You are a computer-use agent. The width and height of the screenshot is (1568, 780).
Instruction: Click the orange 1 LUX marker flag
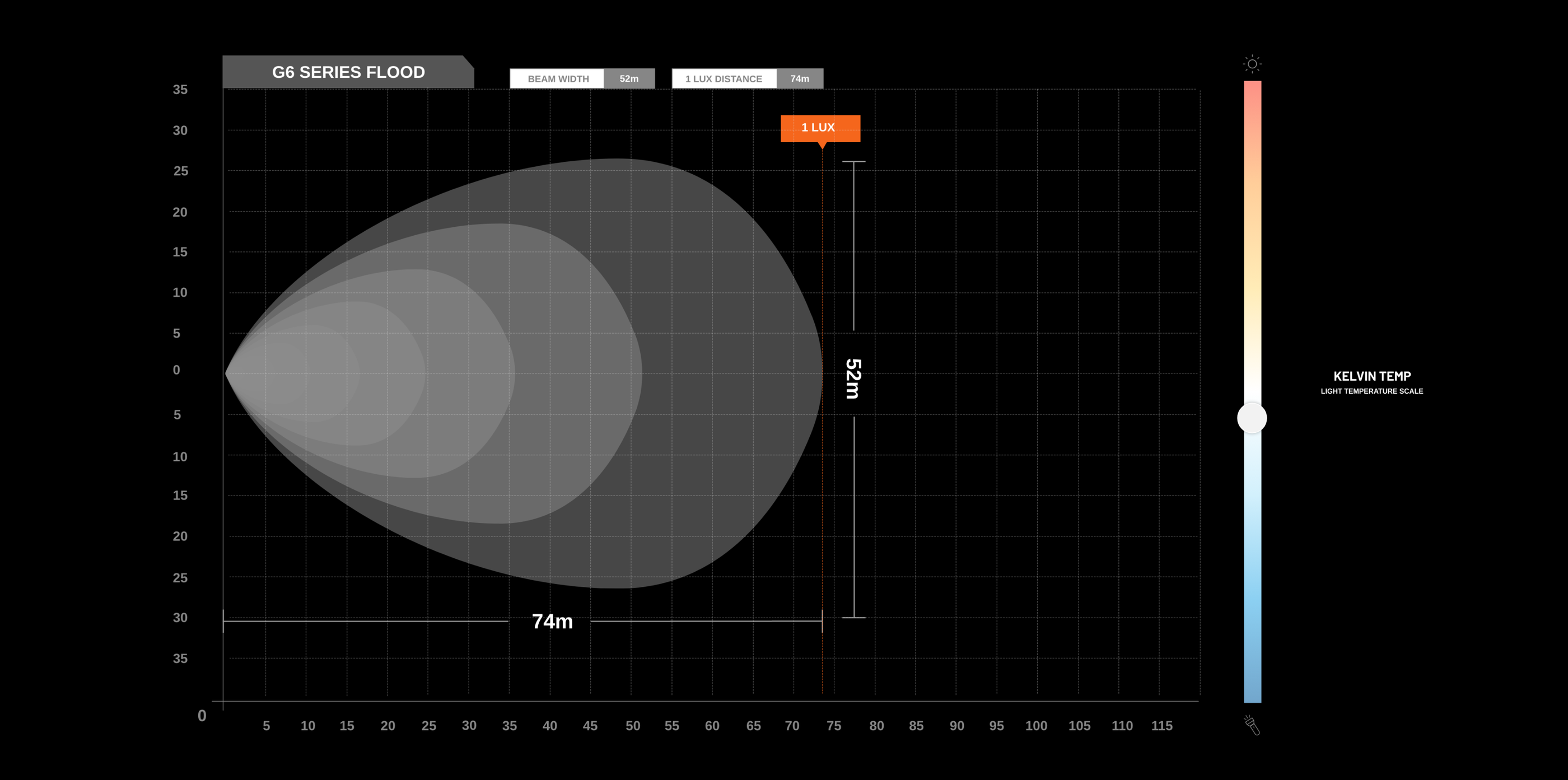pyautogui.click(x=820, y=128)
